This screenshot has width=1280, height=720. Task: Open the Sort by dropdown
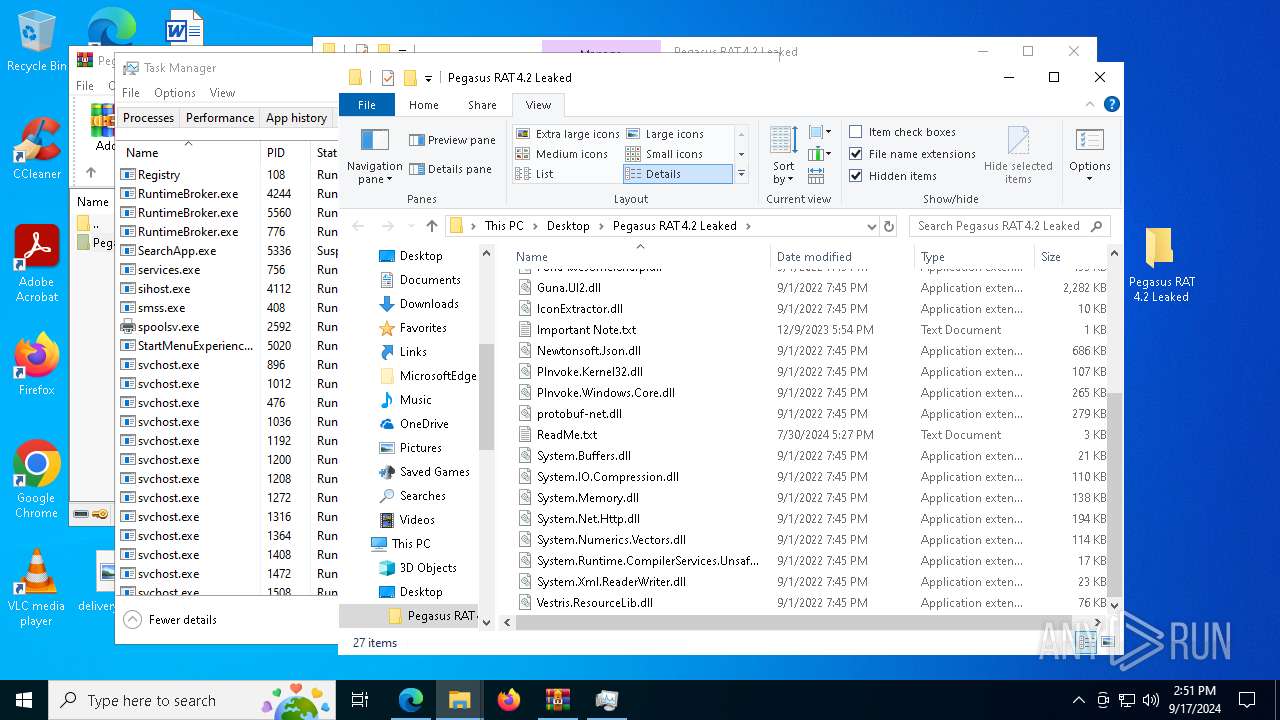(783, 157)
